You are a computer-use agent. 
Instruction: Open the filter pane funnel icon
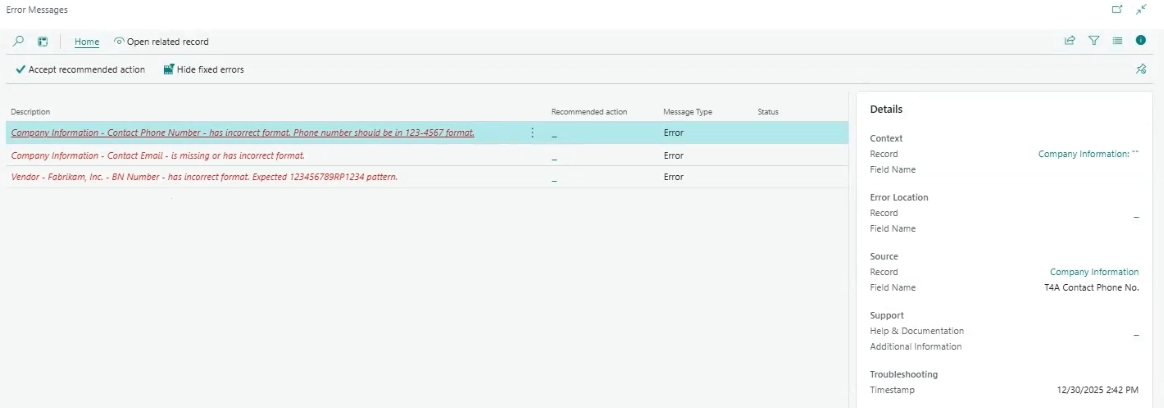coord(1094,41)
